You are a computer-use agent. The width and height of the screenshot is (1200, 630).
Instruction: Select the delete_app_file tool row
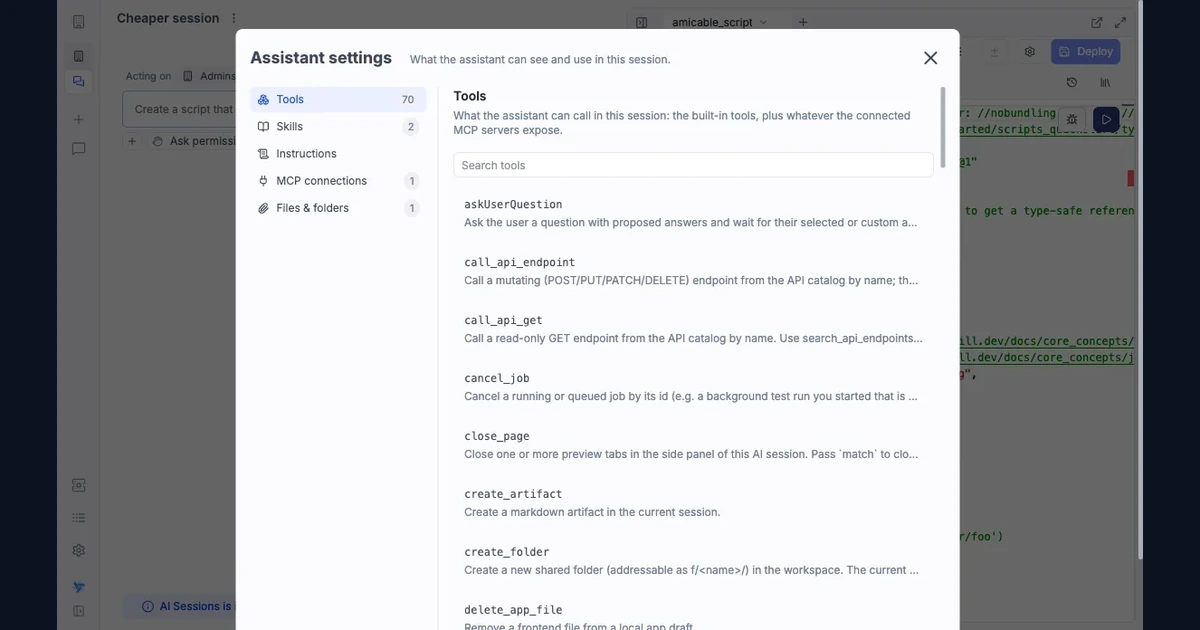click(x=693, y=615)
